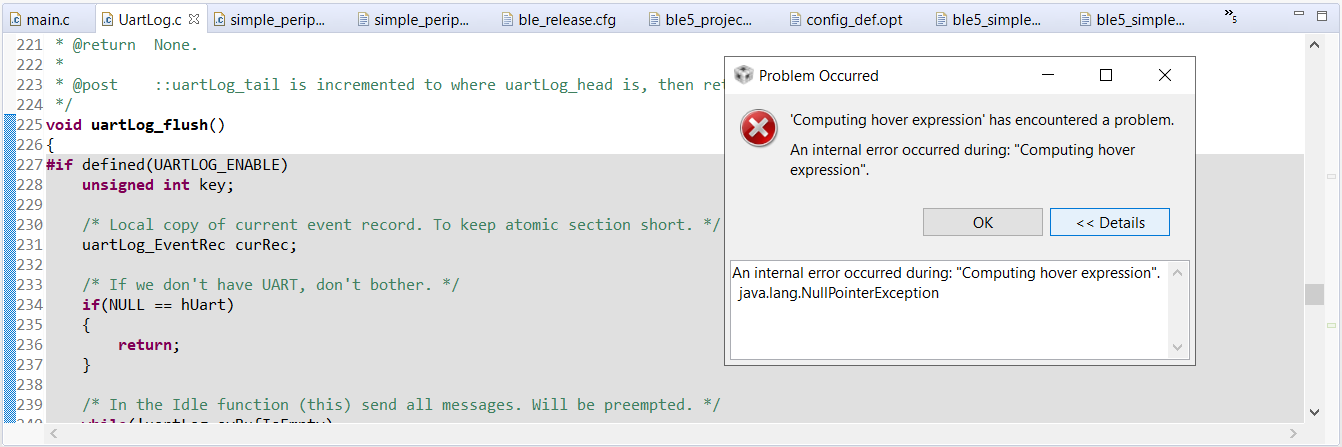Close the Problem Occurred dialog
The width and height of the screenshot is (1342, 447).
pyautogui.click(x=1165, y=75)
